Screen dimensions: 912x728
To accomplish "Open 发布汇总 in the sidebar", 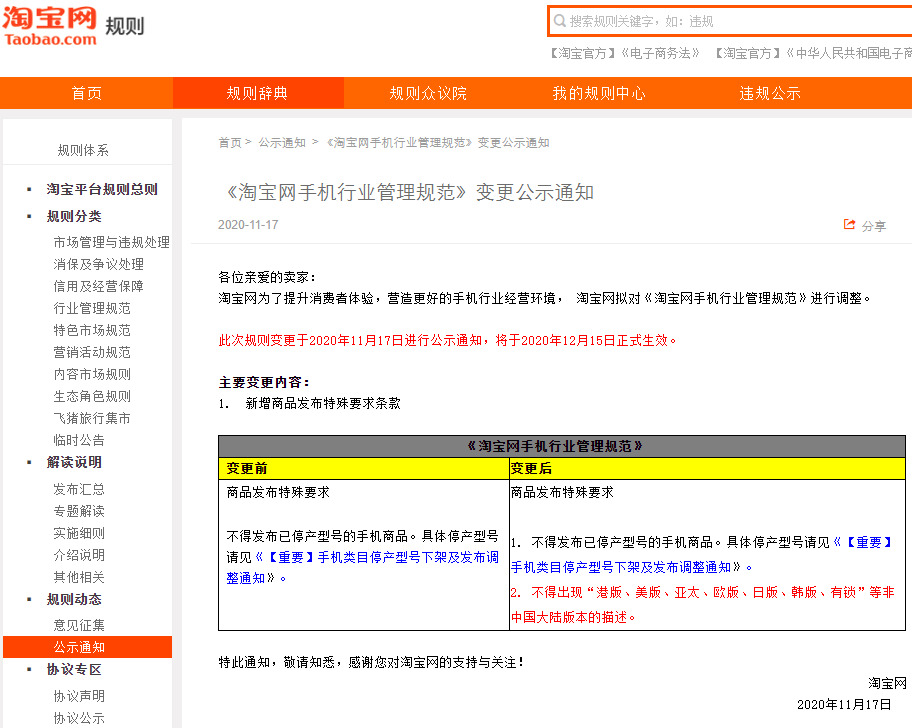I will pos(79,489).
